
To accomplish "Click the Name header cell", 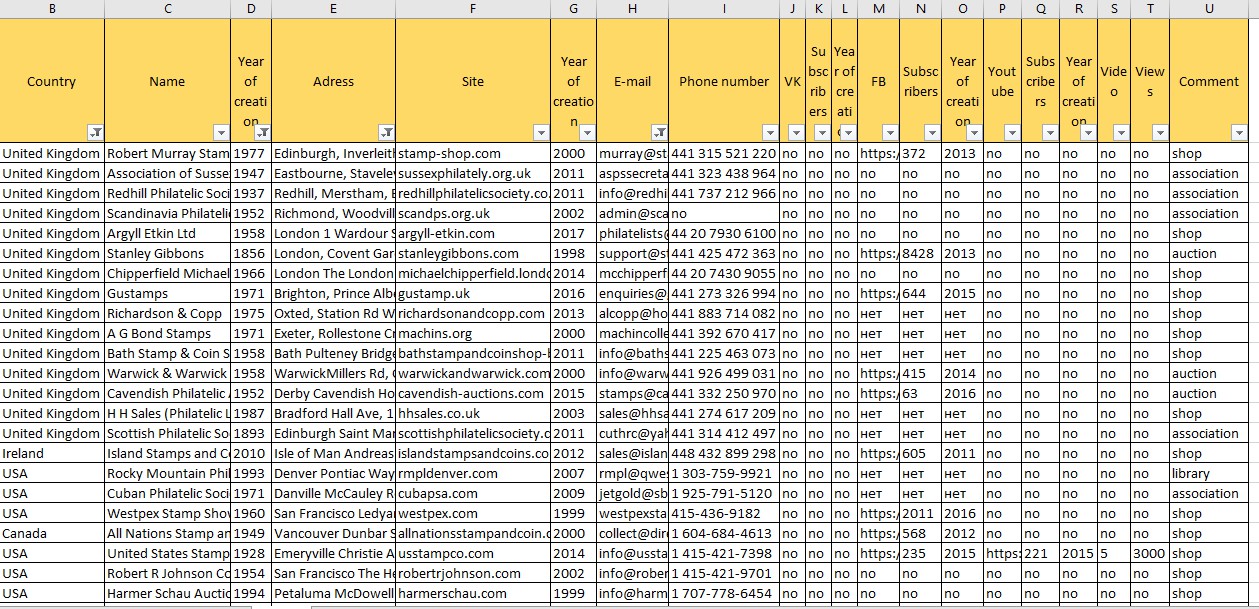I will (167, 81).
